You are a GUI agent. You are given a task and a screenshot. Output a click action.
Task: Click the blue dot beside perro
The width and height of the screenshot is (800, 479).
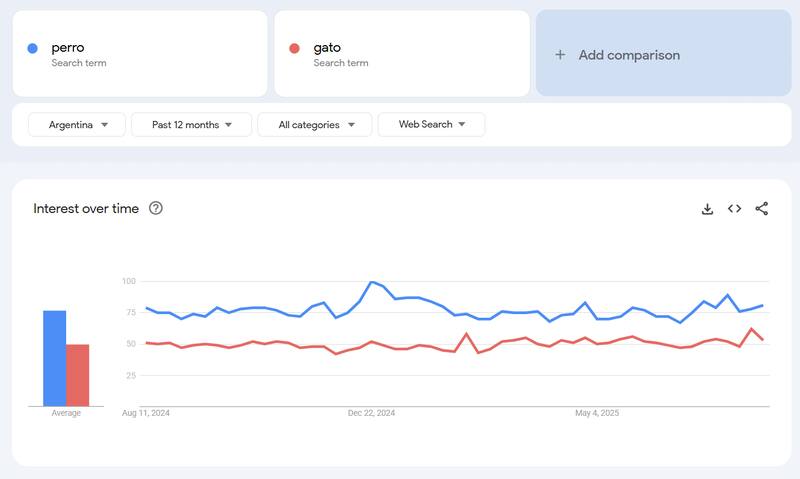tap(33, 48)
